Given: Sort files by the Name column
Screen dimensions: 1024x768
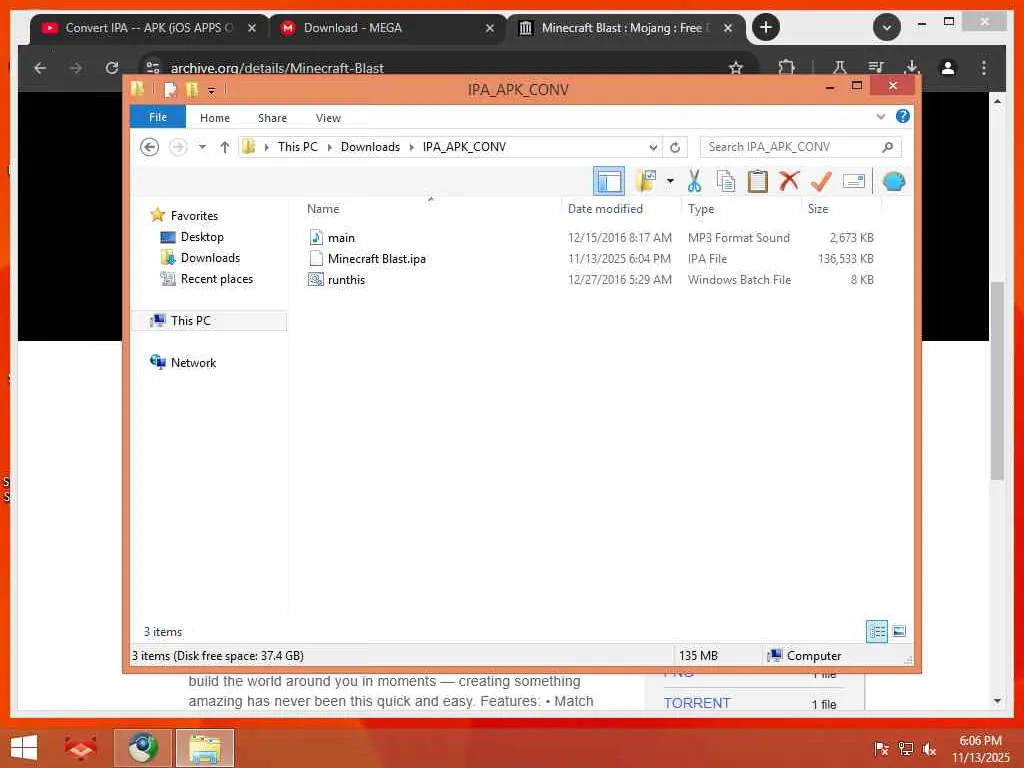Looking at the screenshot, I should click(x=323, y=209).
